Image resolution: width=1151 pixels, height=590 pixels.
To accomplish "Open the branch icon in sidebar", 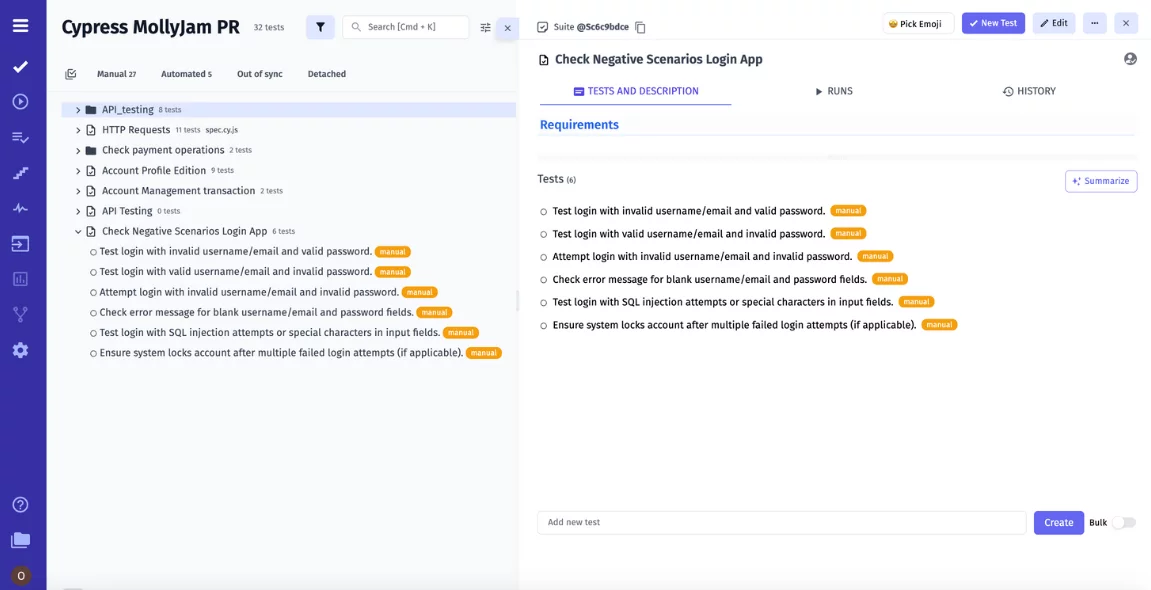I will pos(20,314).
